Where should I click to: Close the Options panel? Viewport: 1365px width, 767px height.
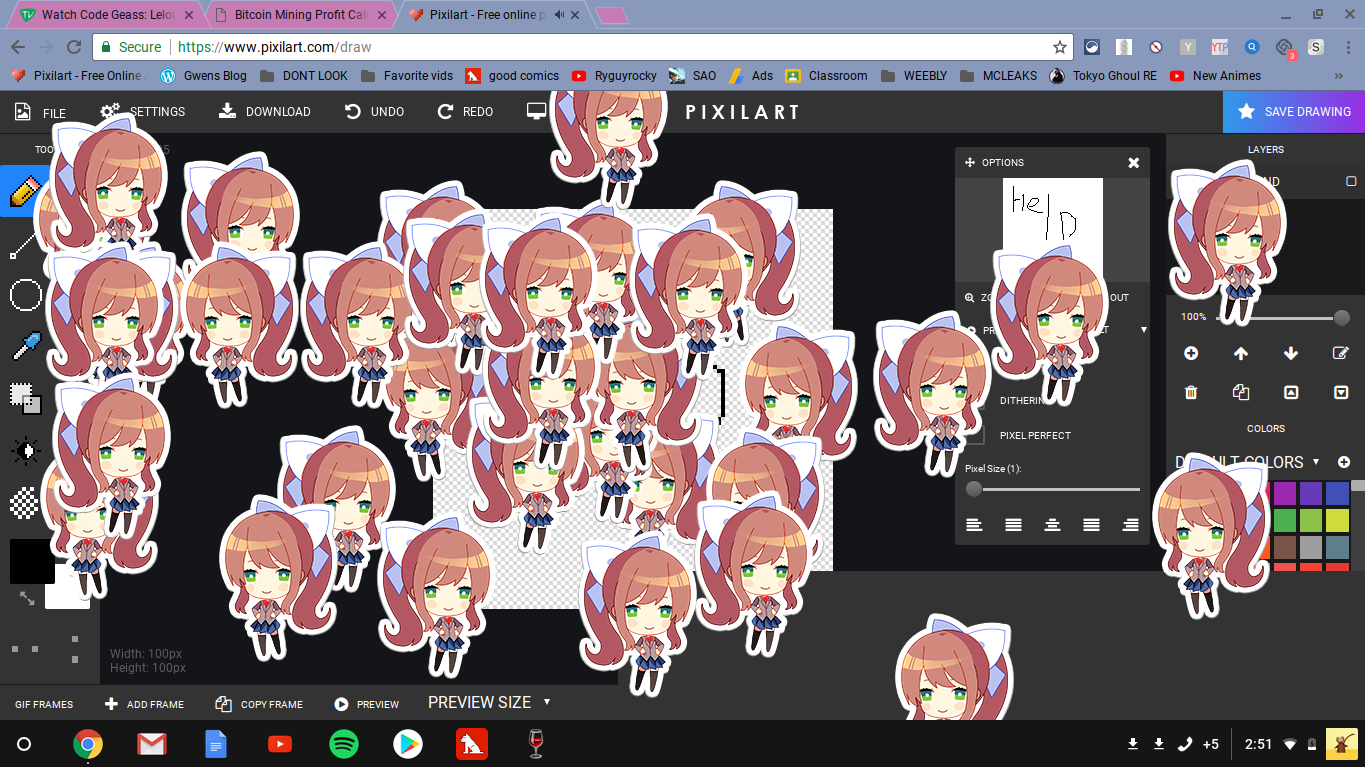pyautogui.click(x=1133, y=162)
